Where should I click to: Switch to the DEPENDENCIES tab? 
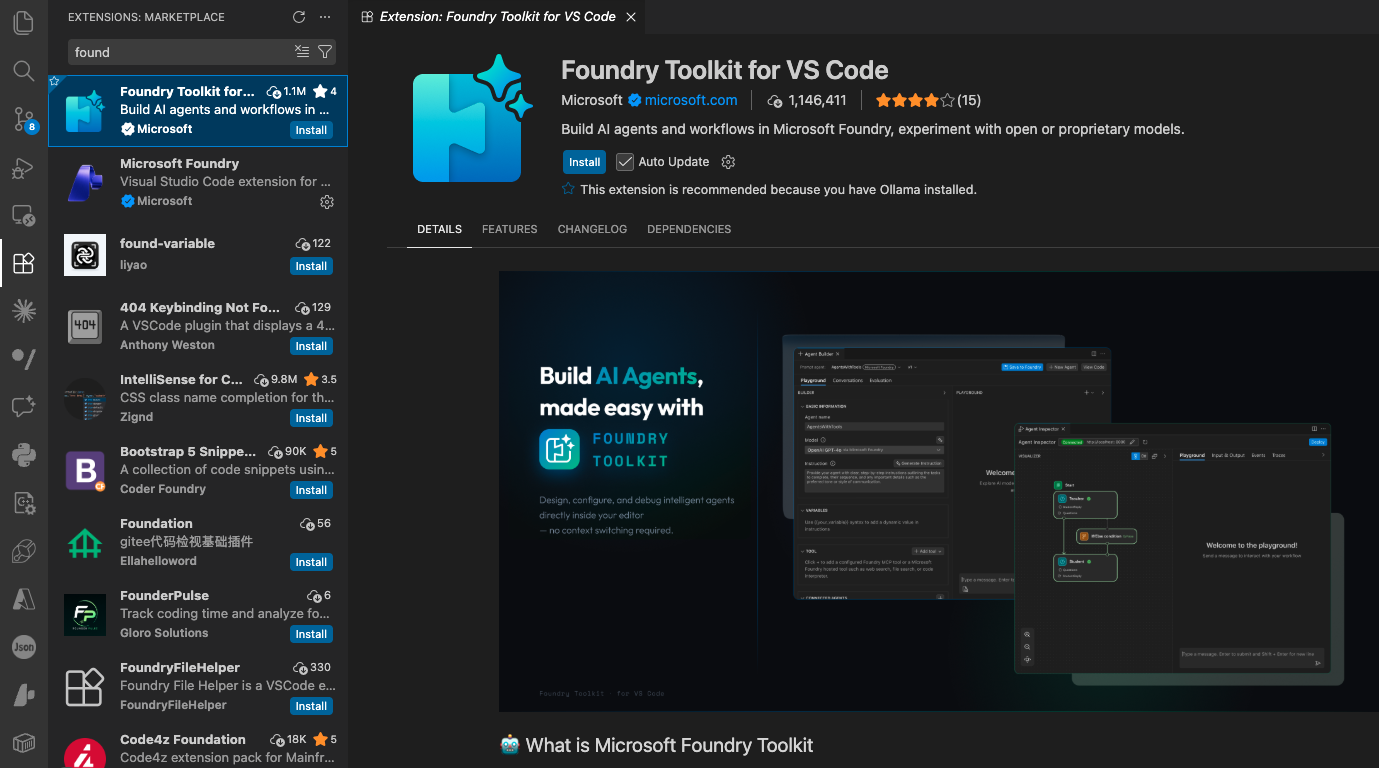coord(689,229)
